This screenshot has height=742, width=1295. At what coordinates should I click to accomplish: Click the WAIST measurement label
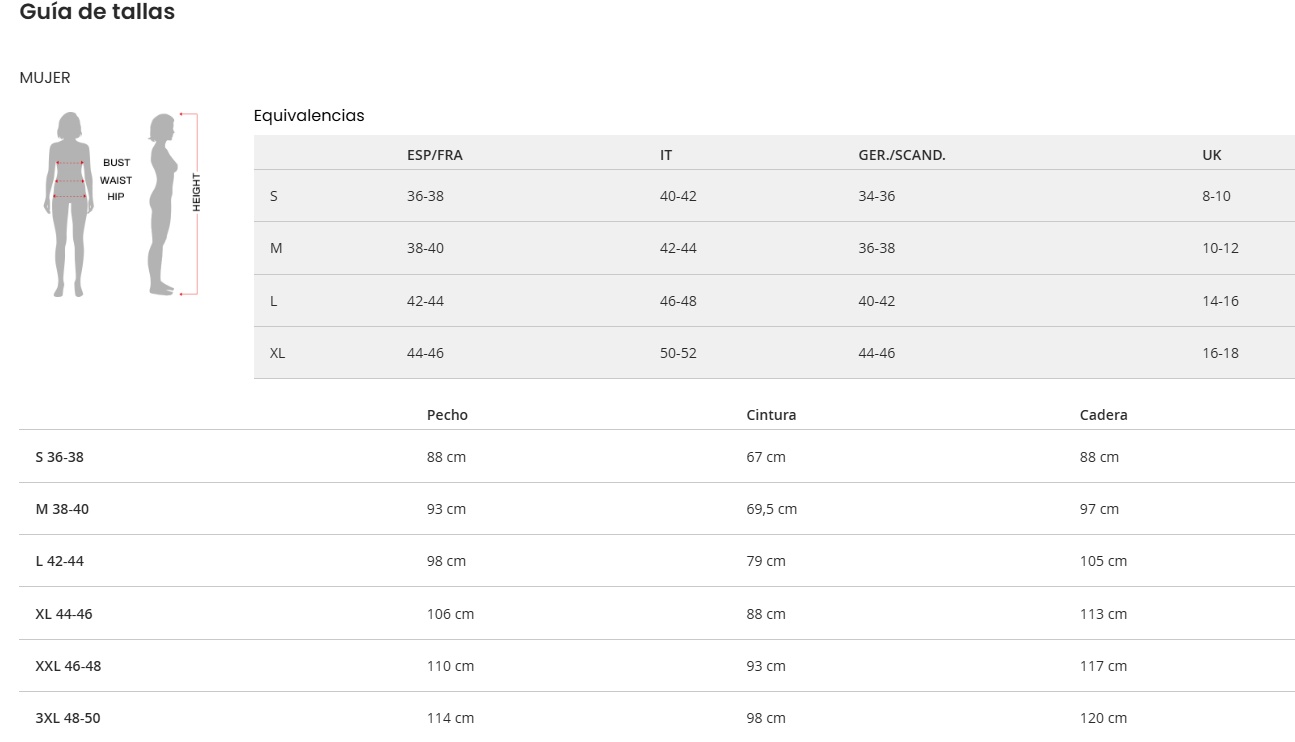tap(116, 181)
